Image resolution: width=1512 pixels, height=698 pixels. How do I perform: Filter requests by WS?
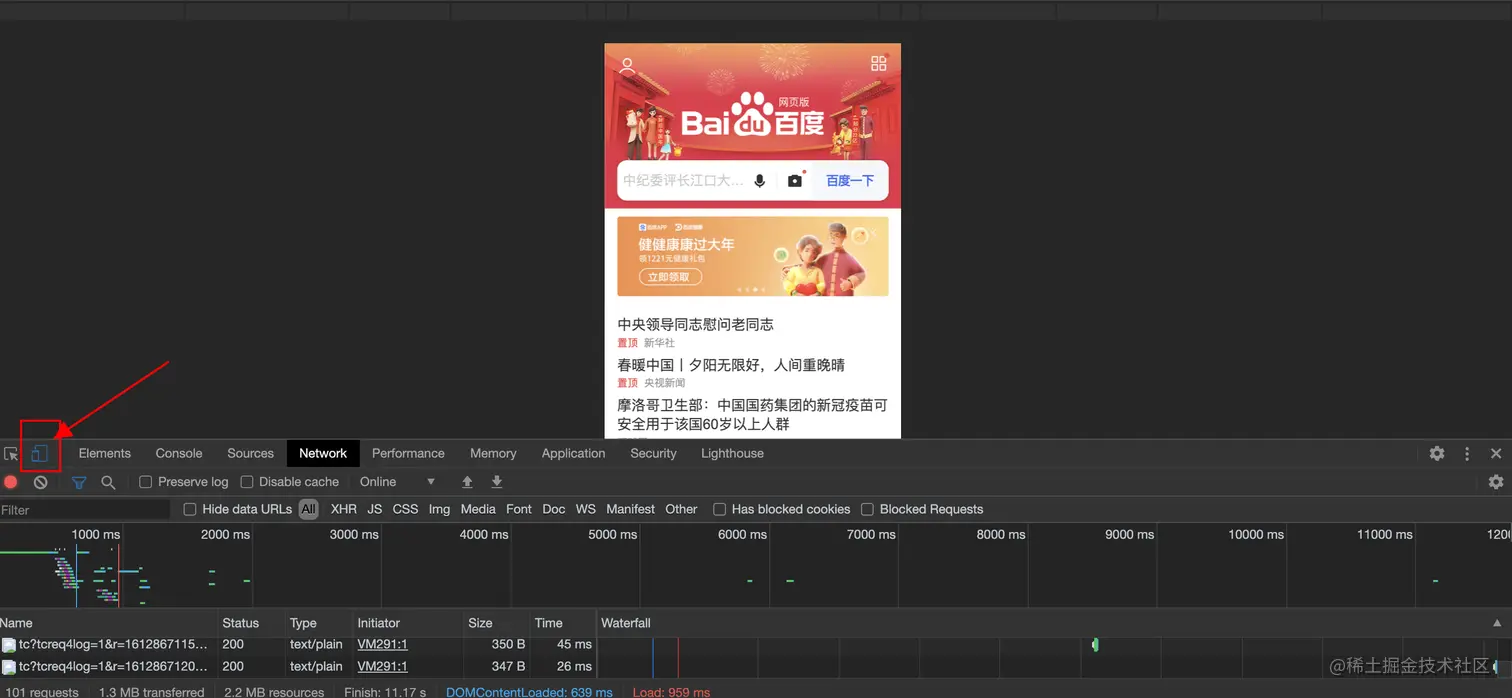point(586,509)
